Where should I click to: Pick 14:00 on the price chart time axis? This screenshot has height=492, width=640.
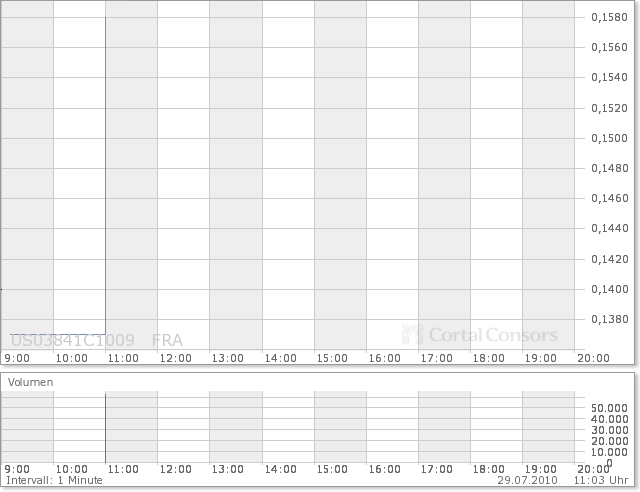pos(280,358)
